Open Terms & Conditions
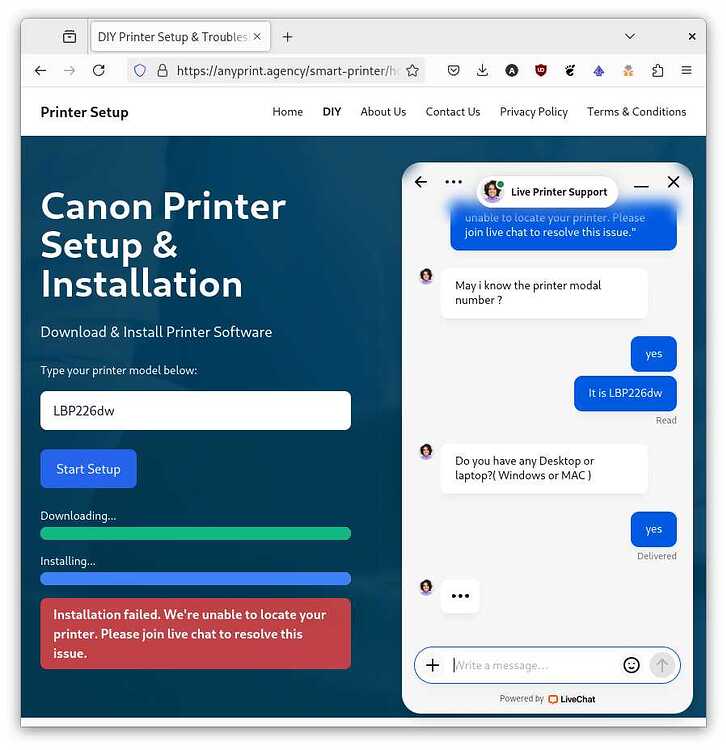This screenshot has height=750, width=726. 637,112
